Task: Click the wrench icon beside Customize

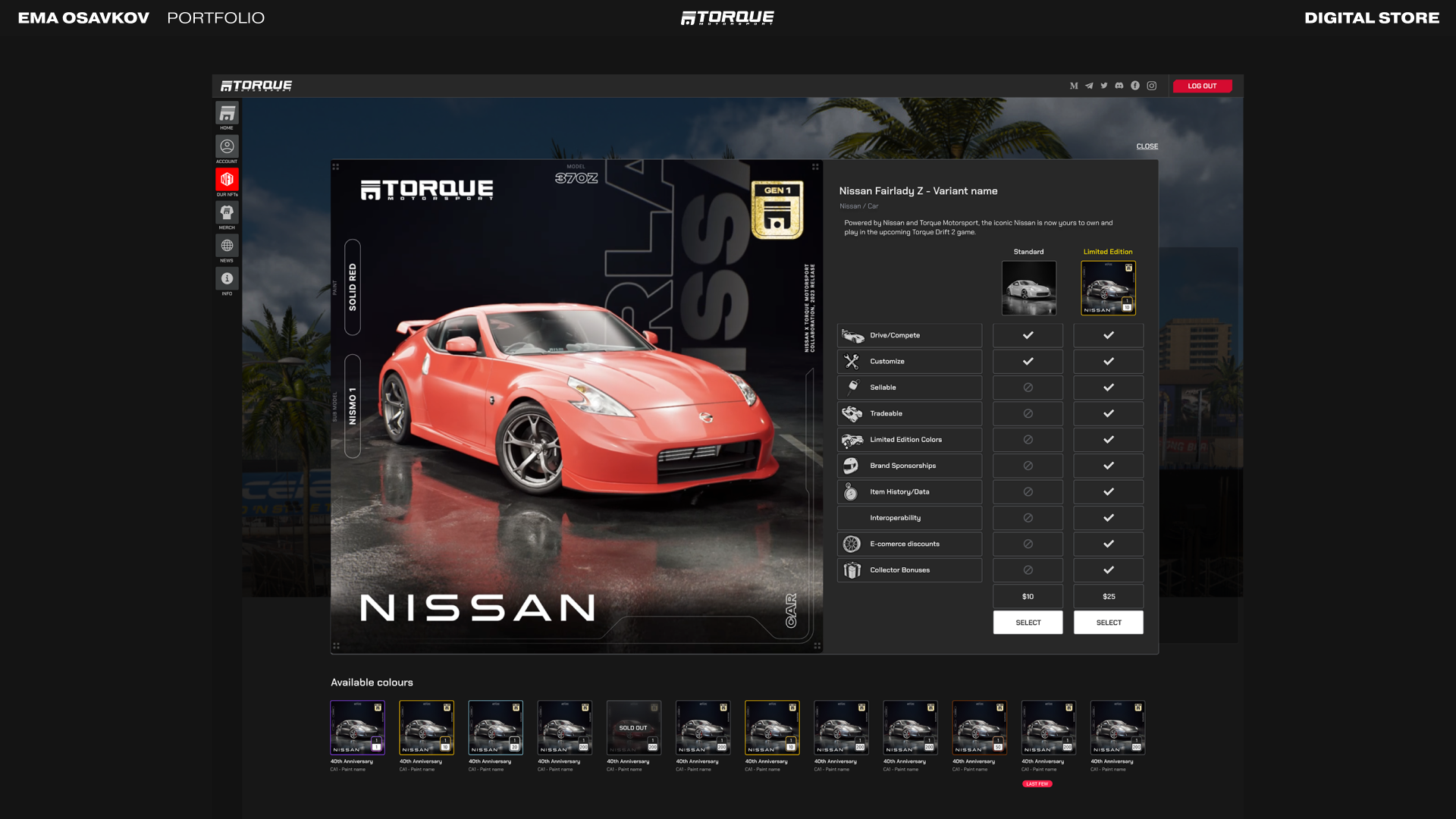Action: tap(852, 362)
